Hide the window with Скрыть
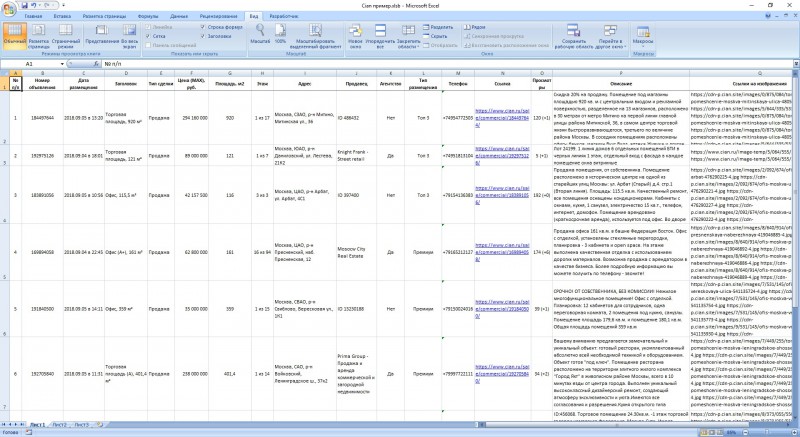 (x=435, y=36)
